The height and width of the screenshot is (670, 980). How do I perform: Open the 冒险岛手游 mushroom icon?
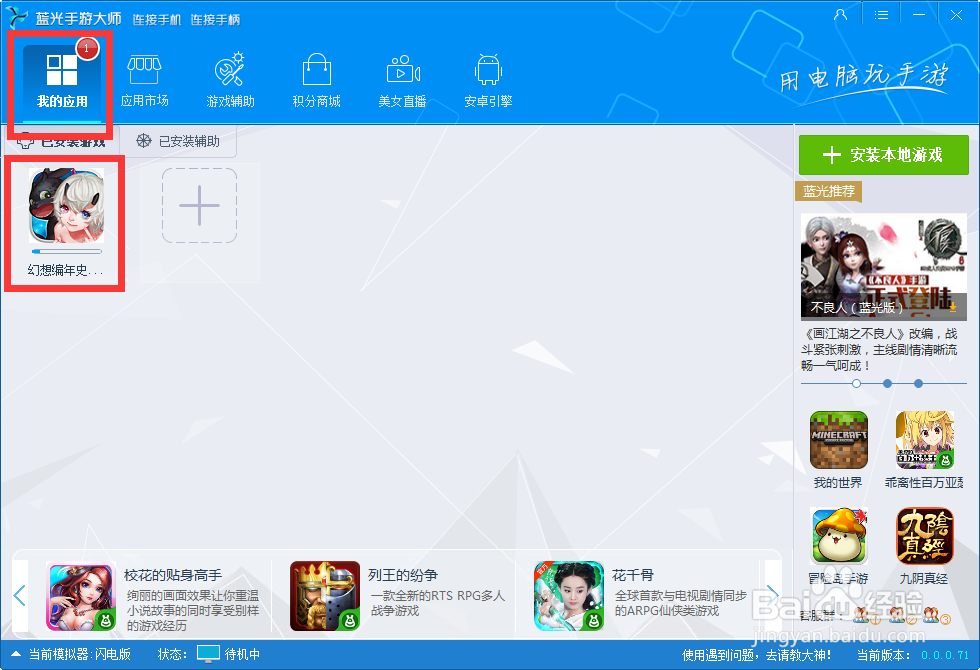click(x=839, y=536)
